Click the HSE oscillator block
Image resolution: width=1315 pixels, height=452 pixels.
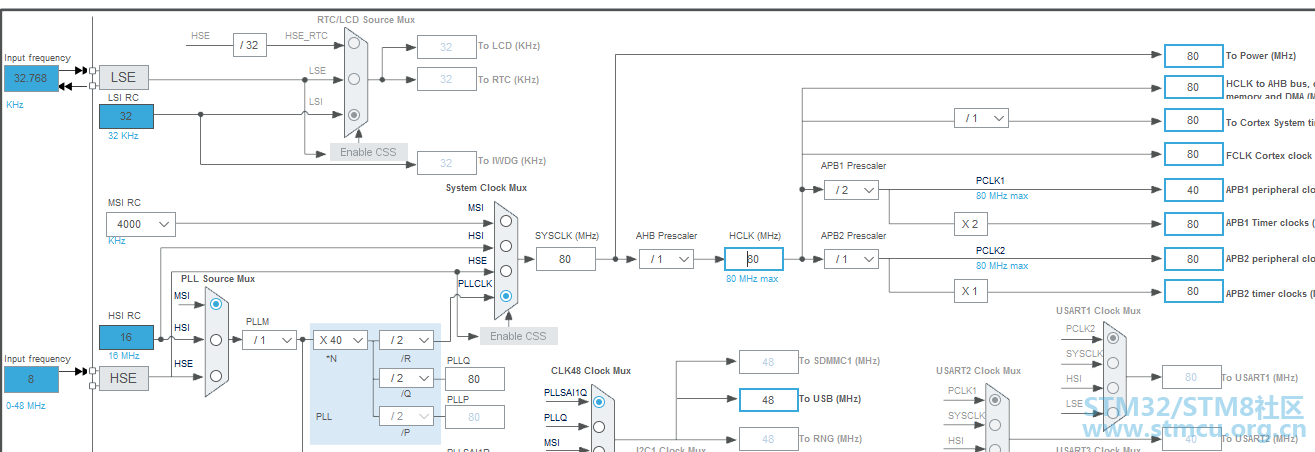click(x=123, y=378)
